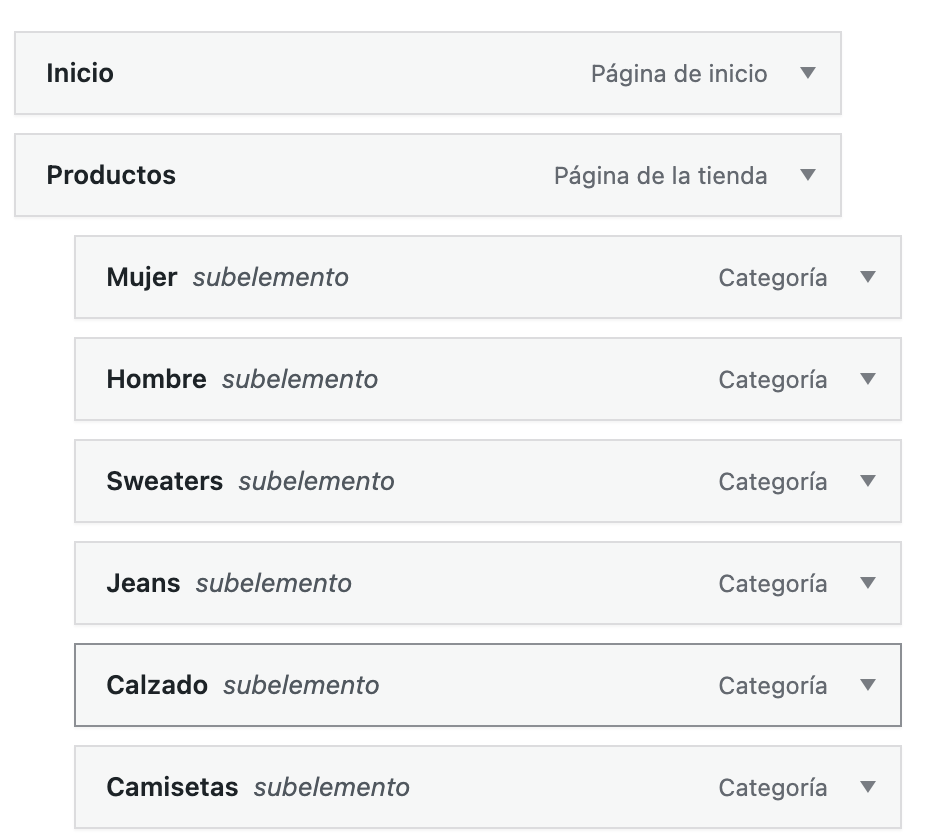
Task: Click the 'Página de inicio' type label
Action: [679, 74]
